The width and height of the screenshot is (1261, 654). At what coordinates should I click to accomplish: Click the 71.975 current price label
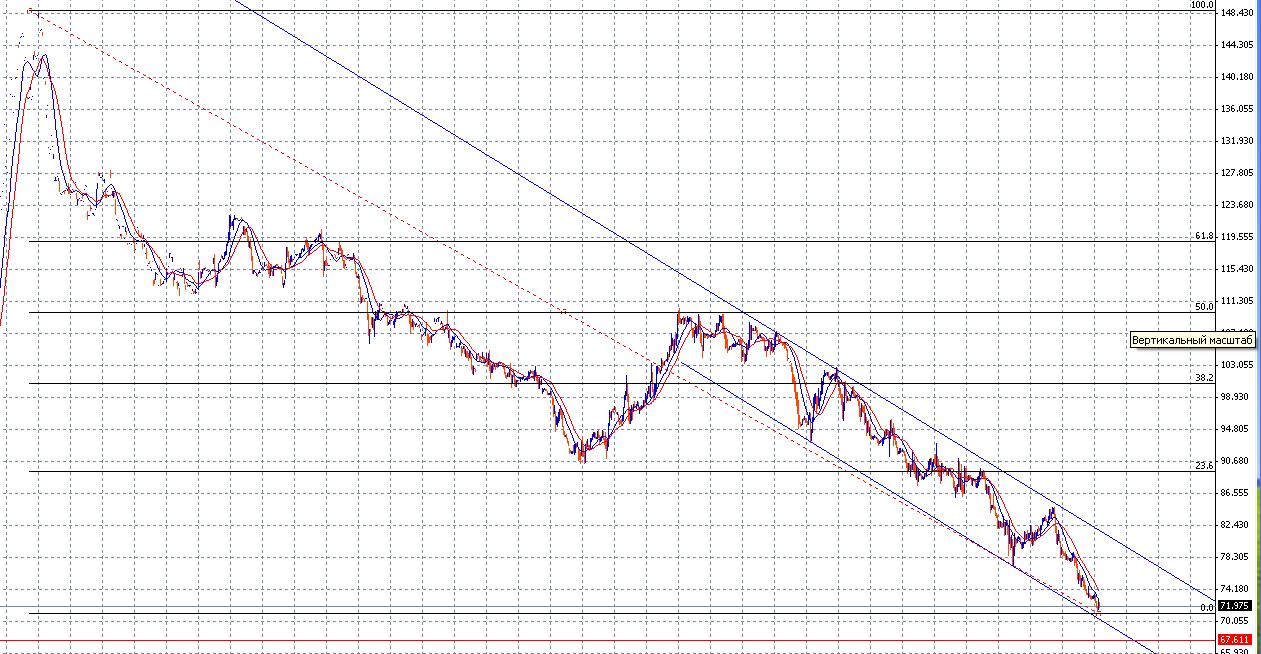(x=1236, y=606)
